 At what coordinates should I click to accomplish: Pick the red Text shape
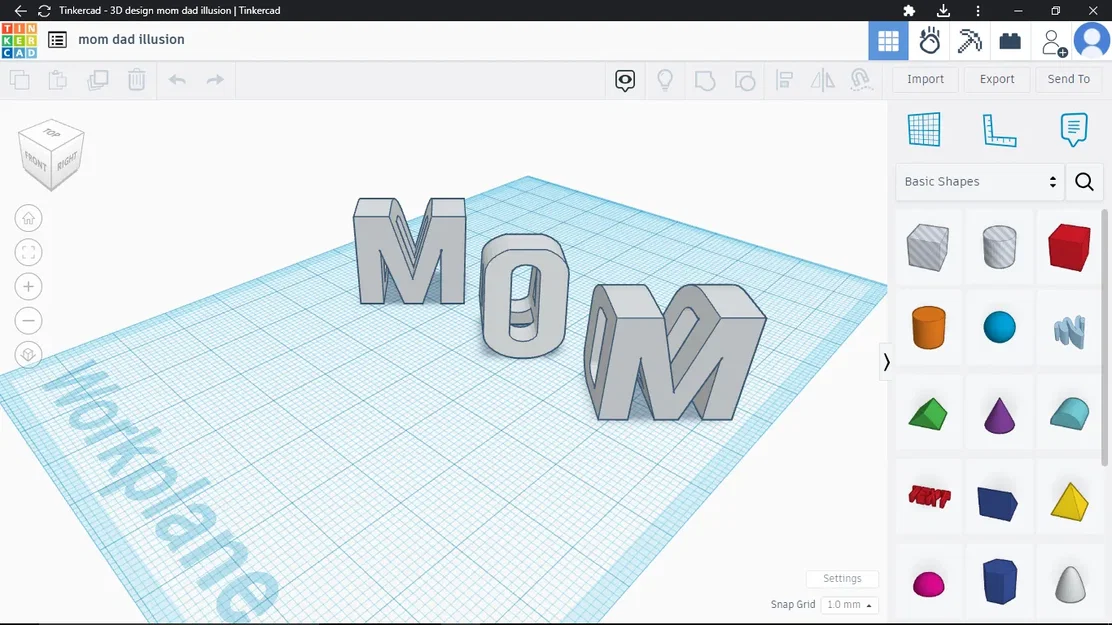928,497
